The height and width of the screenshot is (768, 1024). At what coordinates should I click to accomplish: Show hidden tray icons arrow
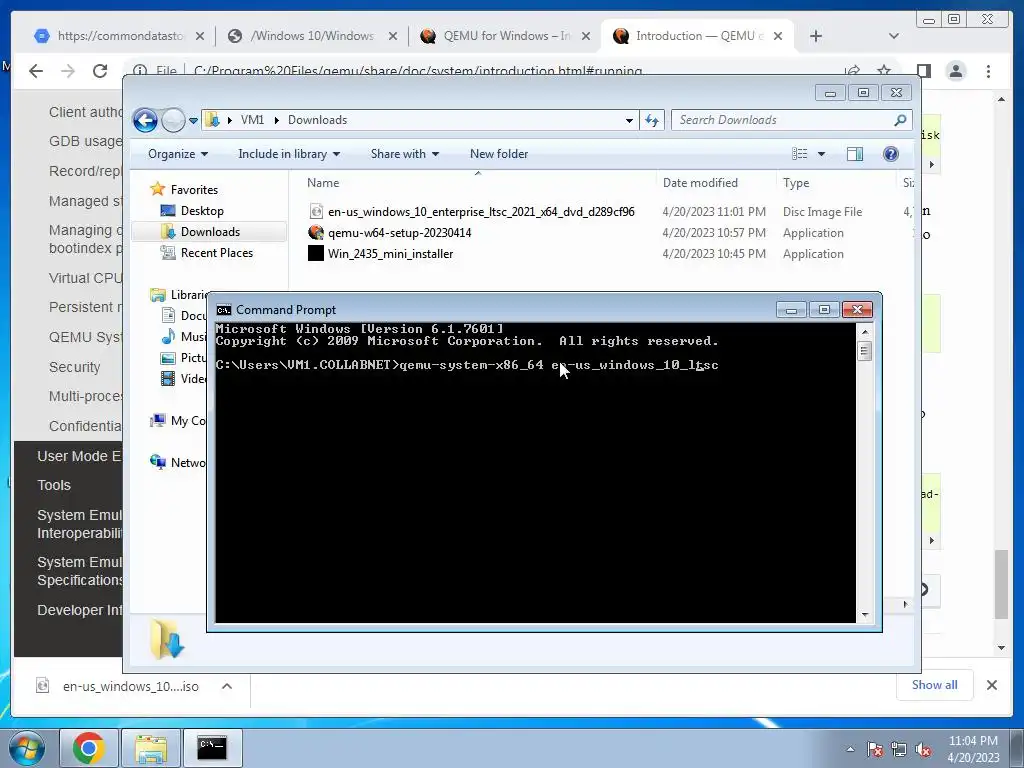click(850, 749)
